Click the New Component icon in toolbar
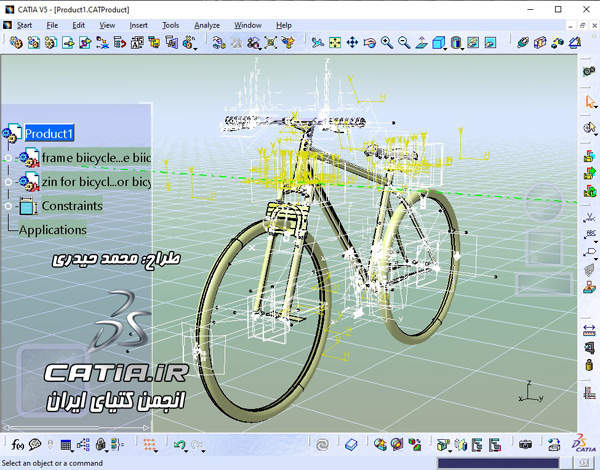This screenshot has width=600, height=470. [x=16, y=42]
